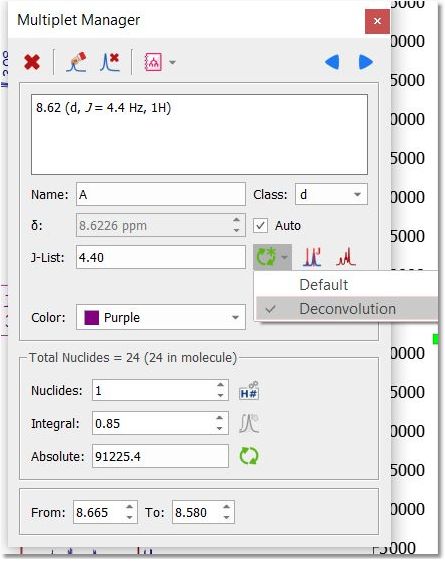Screen dimensions: 445x561
Task: Click the red X delete multiplet icon
Action: [x=32, y=62]
